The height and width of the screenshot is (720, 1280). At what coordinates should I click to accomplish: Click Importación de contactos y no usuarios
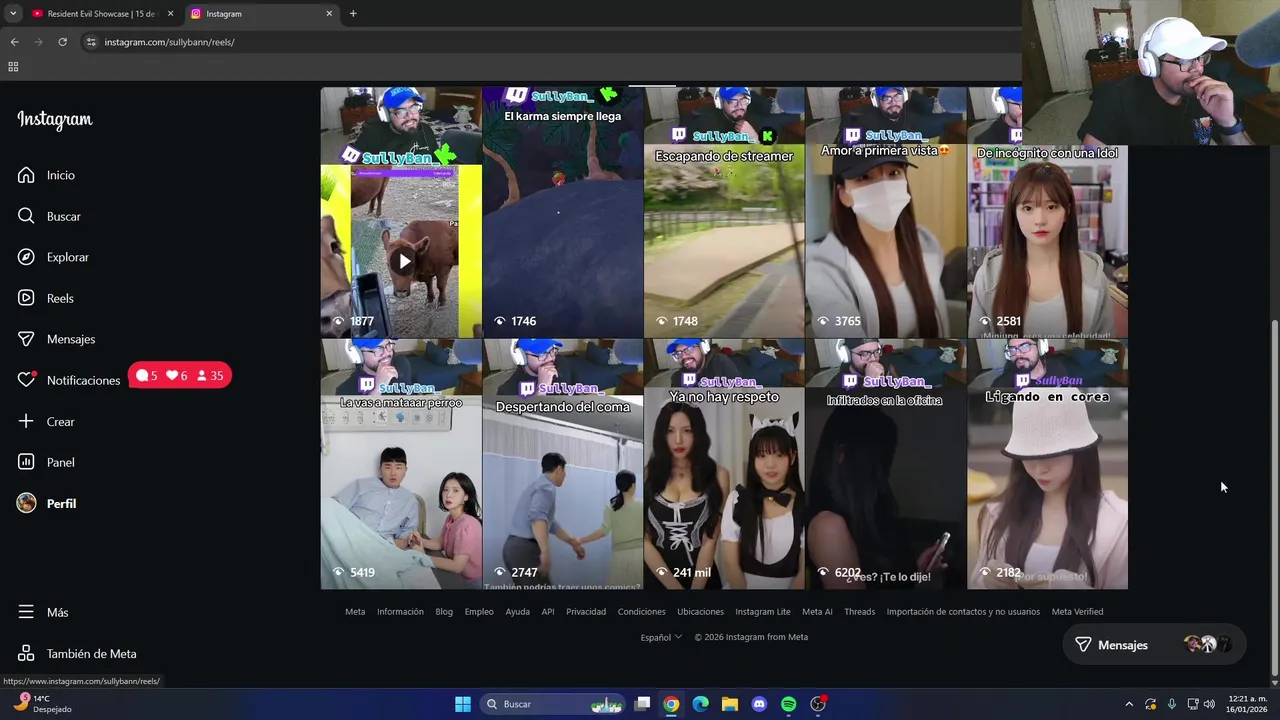pyautogui.click(x=963, y=612)
